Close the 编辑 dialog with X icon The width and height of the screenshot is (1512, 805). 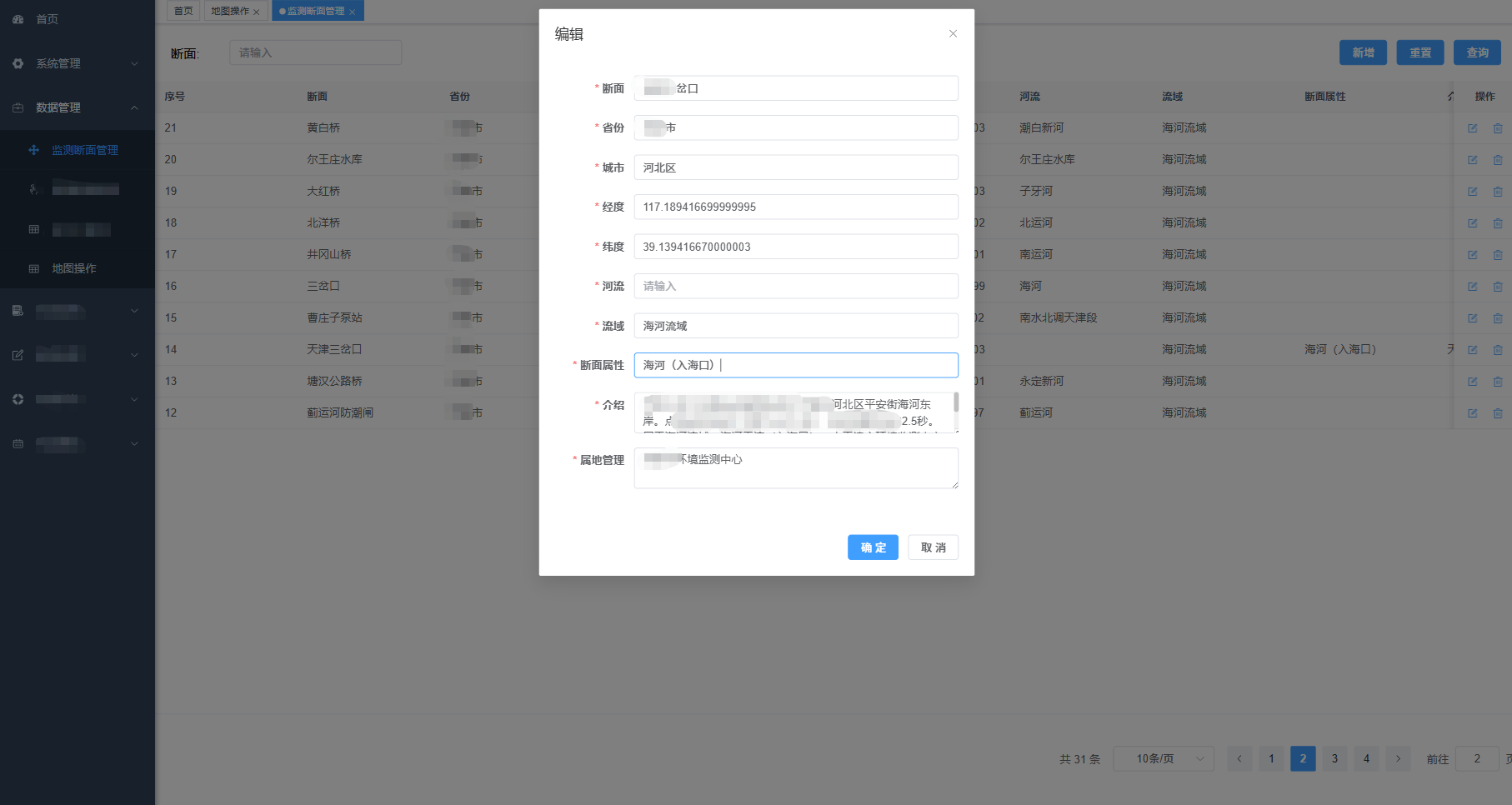(953, 34)
